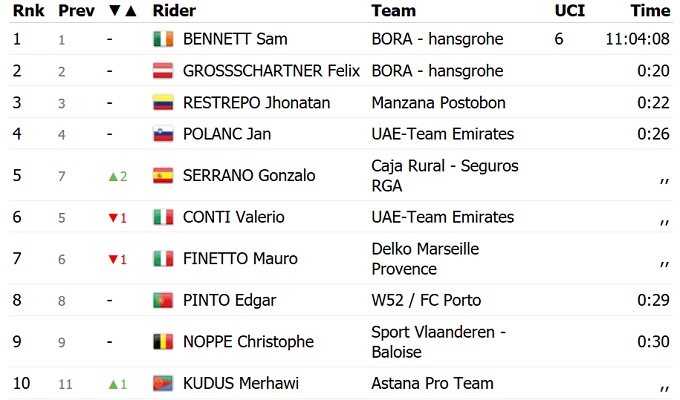The height and width of the screenshot is (400, 680).
Task: Click the Colombian flag beside Restrepo
Action: click(163, 103)
